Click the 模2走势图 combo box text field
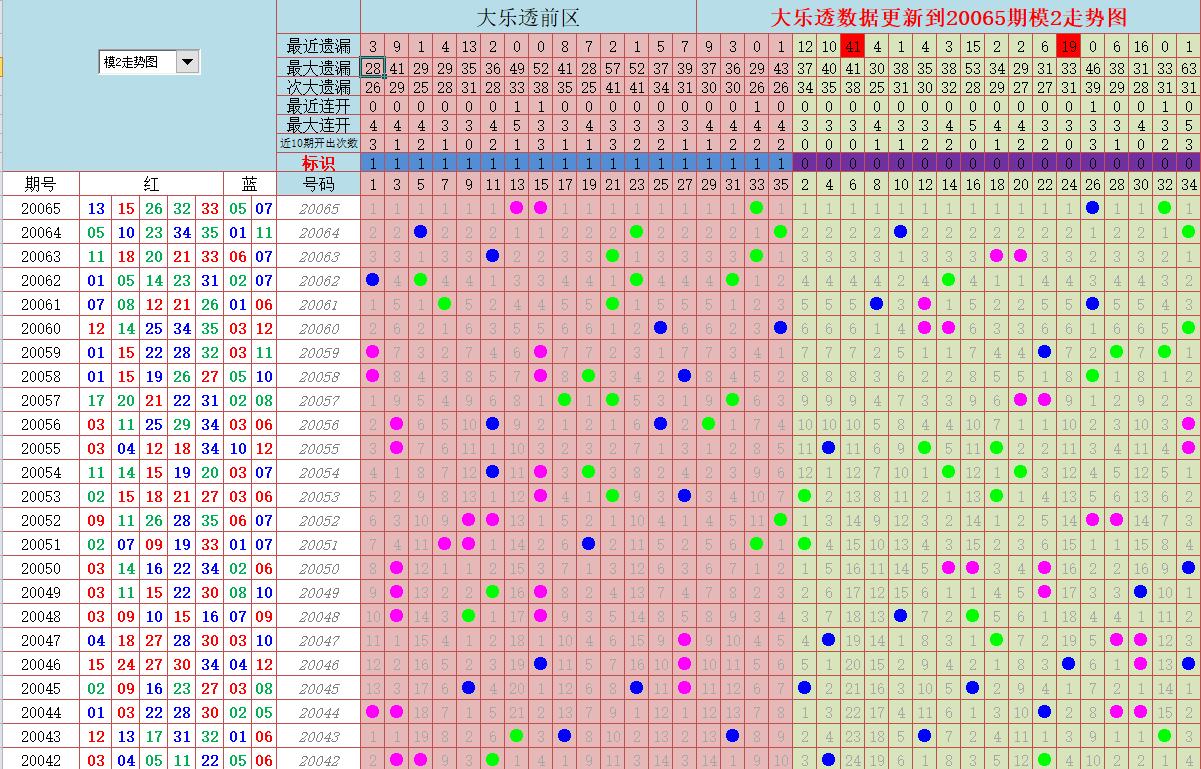Screen dimensions: 1201x769 point(137,62)
